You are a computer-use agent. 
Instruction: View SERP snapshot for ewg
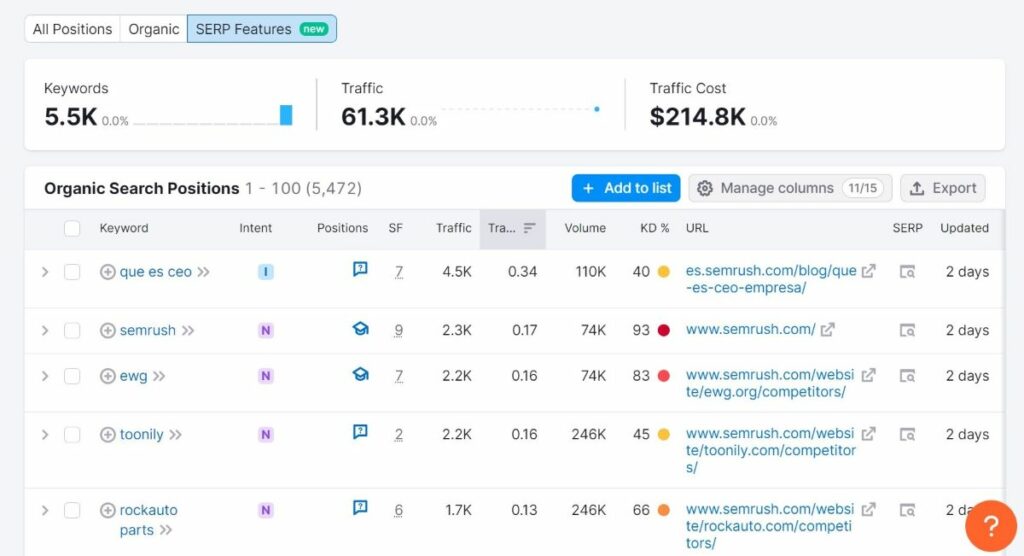[907, 376]
